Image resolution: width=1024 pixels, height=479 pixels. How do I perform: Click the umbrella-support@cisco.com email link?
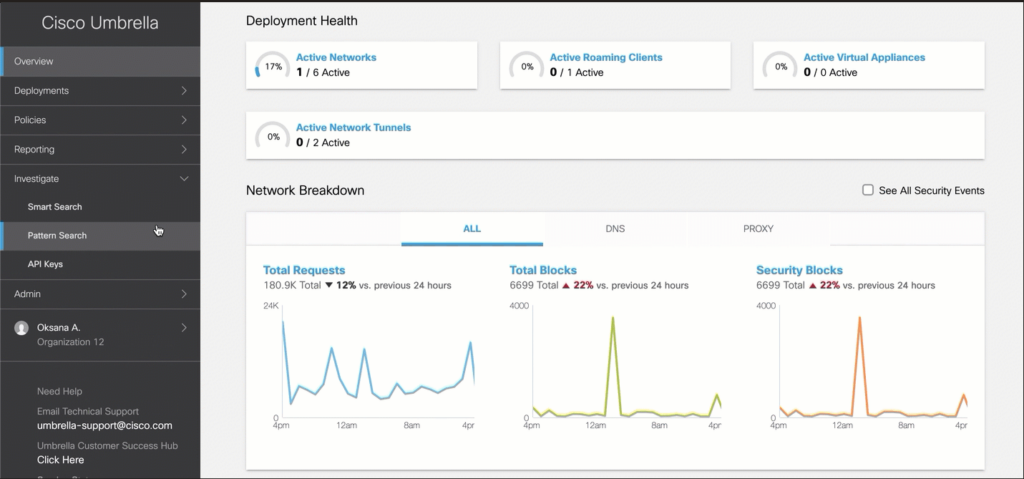coord(105,425)
